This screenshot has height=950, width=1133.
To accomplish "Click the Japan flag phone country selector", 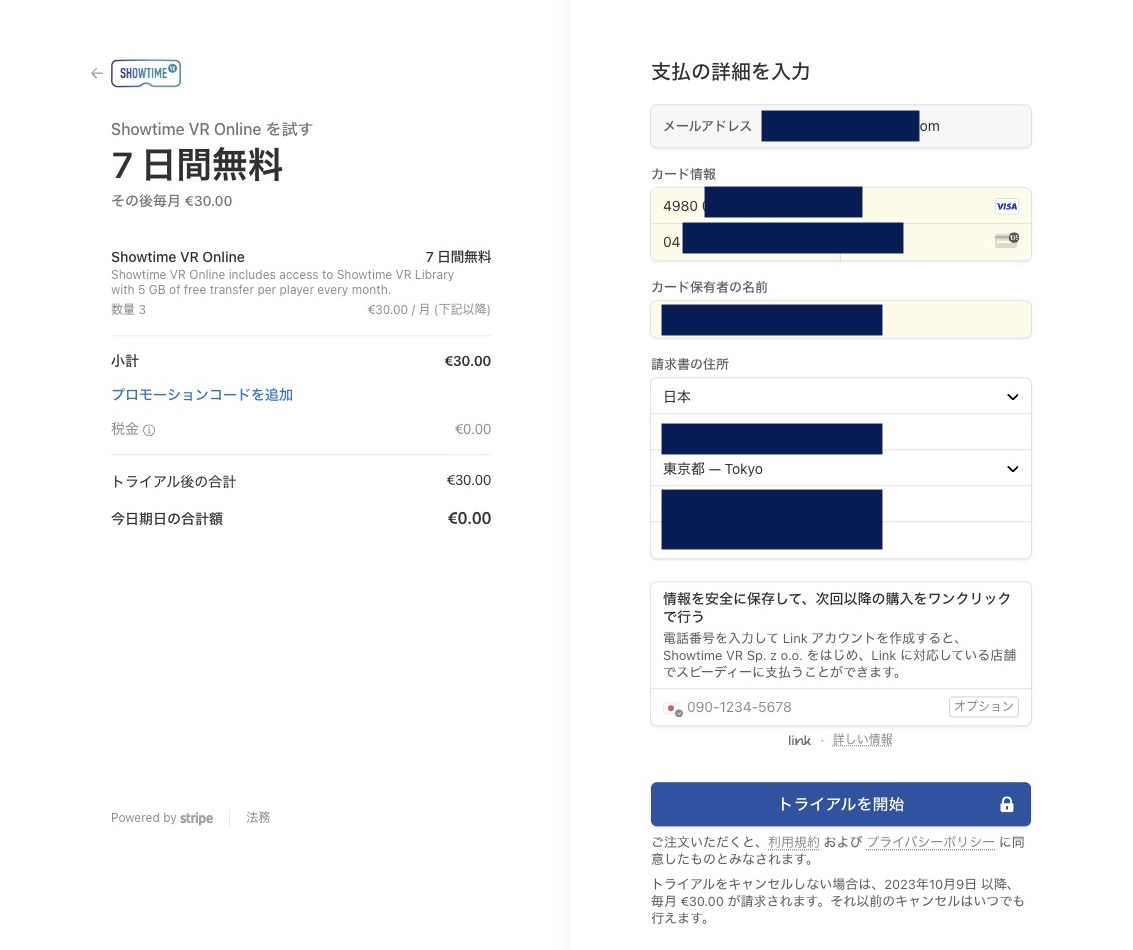I will coord(672,708).
